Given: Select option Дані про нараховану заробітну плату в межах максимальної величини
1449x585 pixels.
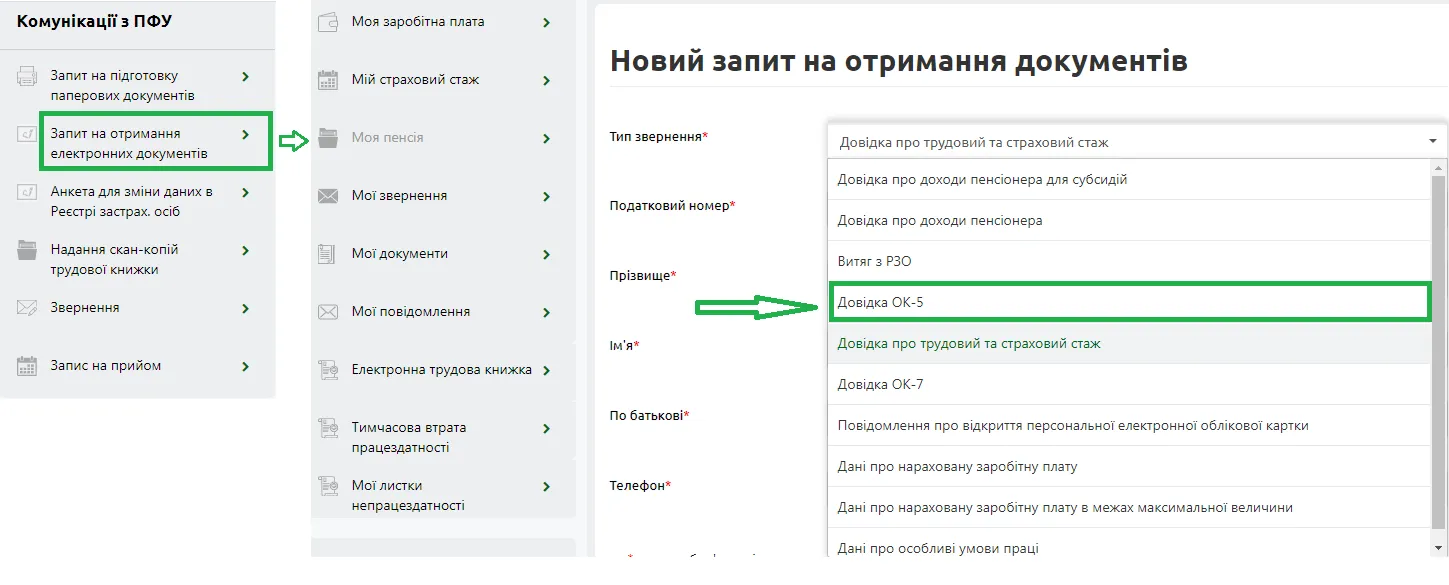Looking at the screenshot, I should [1130, 507].
